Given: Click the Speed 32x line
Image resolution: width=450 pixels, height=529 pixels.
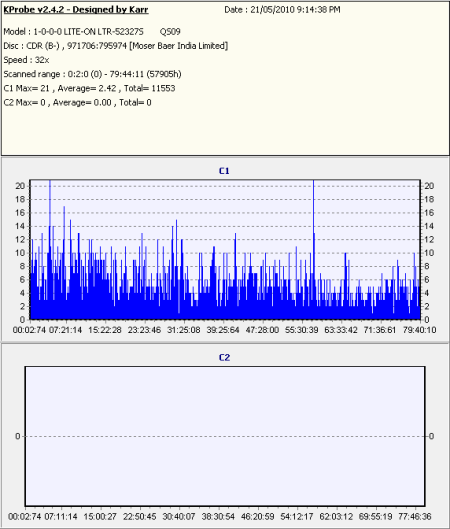Looking at the screenshot, I should [x=26, y=60].
